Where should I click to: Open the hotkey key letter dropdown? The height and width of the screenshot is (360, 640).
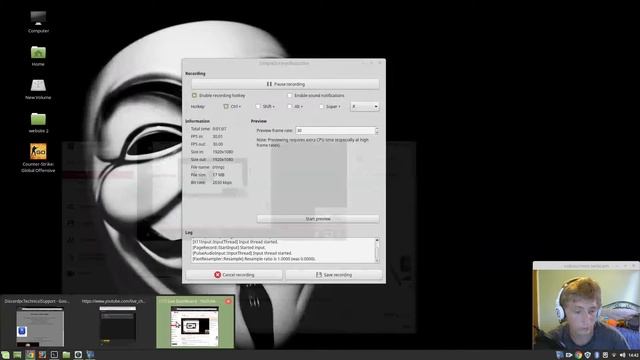[x=365, y=107]
